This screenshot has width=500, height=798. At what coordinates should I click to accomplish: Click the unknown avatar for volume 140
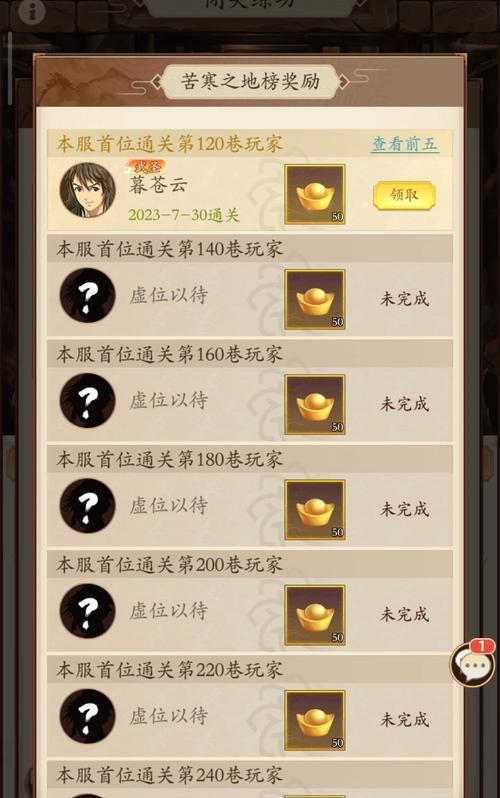pyautogui.click(x=88, y=296)
